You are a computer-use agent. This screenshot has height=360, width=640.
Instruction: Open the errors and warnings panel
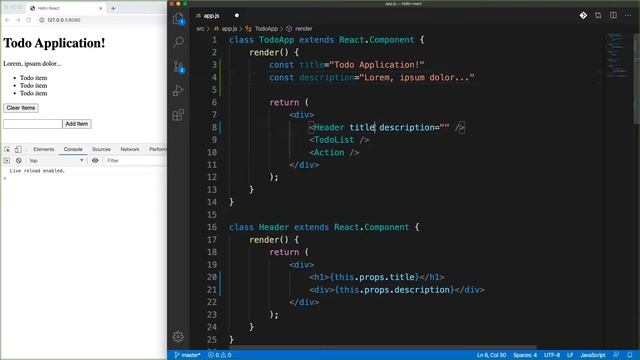pos(220,355)
